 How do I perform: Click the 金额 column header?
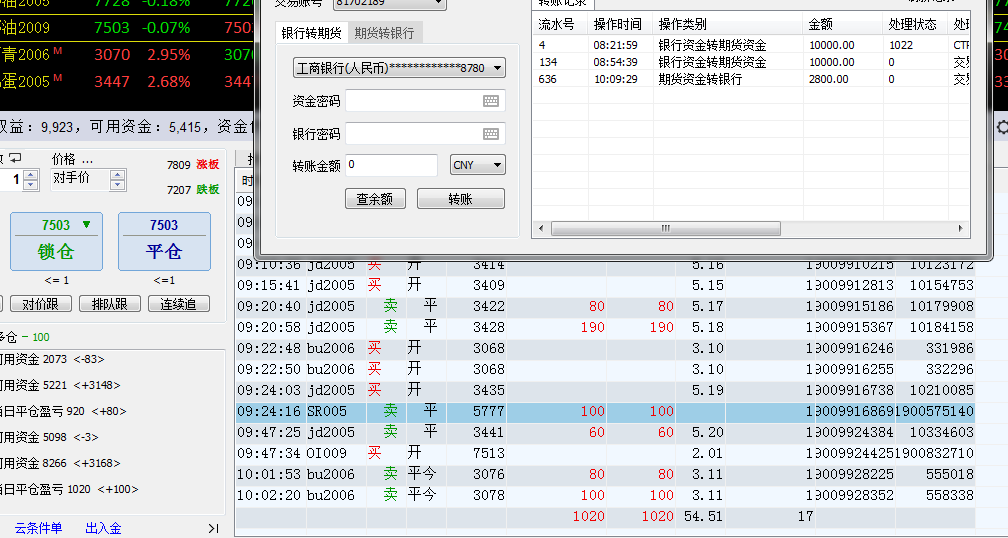tap(843, 24)
